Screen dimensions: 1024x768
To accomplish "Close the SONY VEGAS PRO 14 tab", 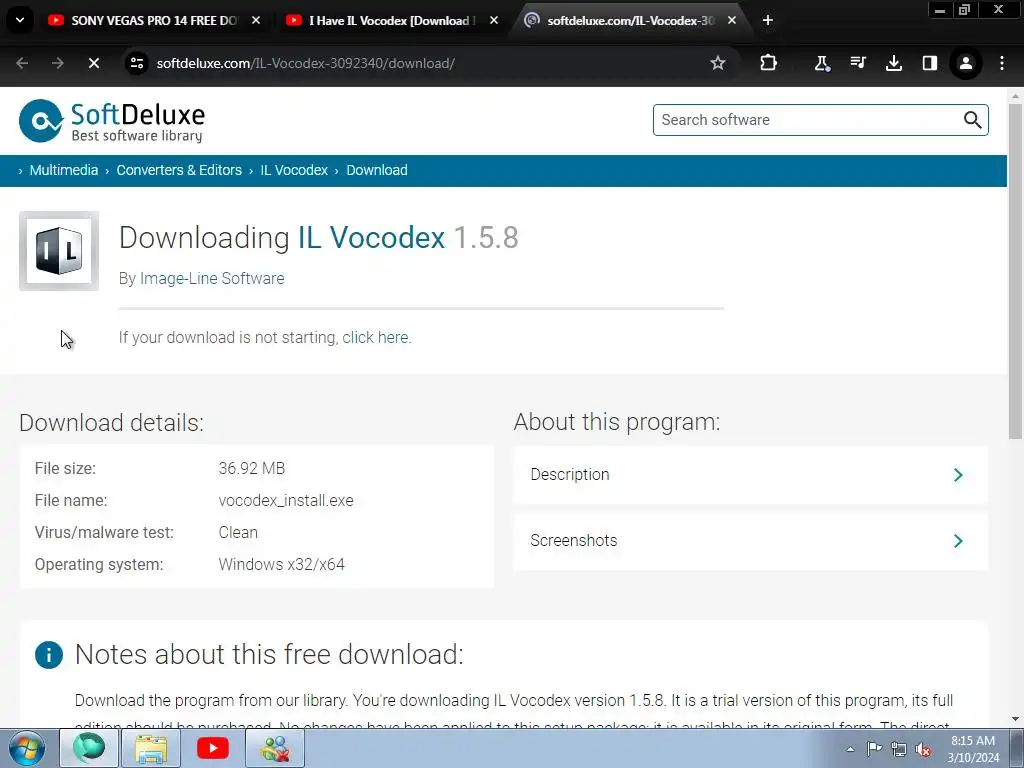I will click(x=256, y=20).
